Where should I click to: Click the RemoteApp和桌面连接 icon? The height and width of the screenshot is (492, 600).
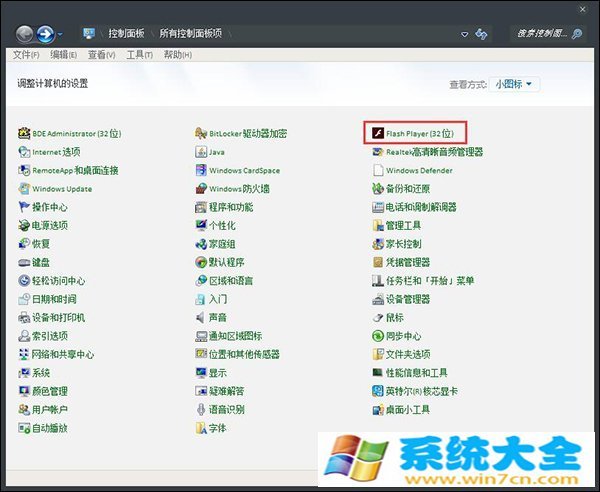point(24,170)
